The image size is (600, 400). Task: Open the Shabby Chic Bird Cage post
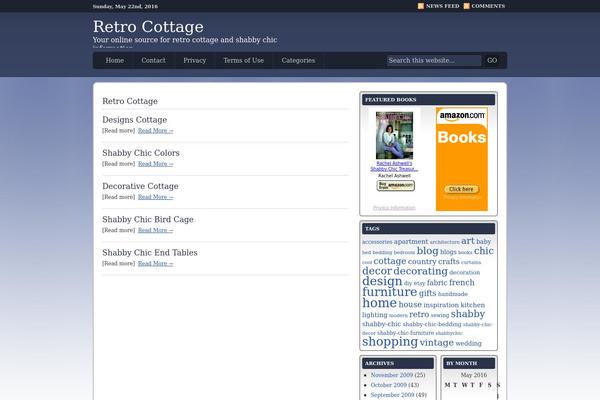click(148, 220)
